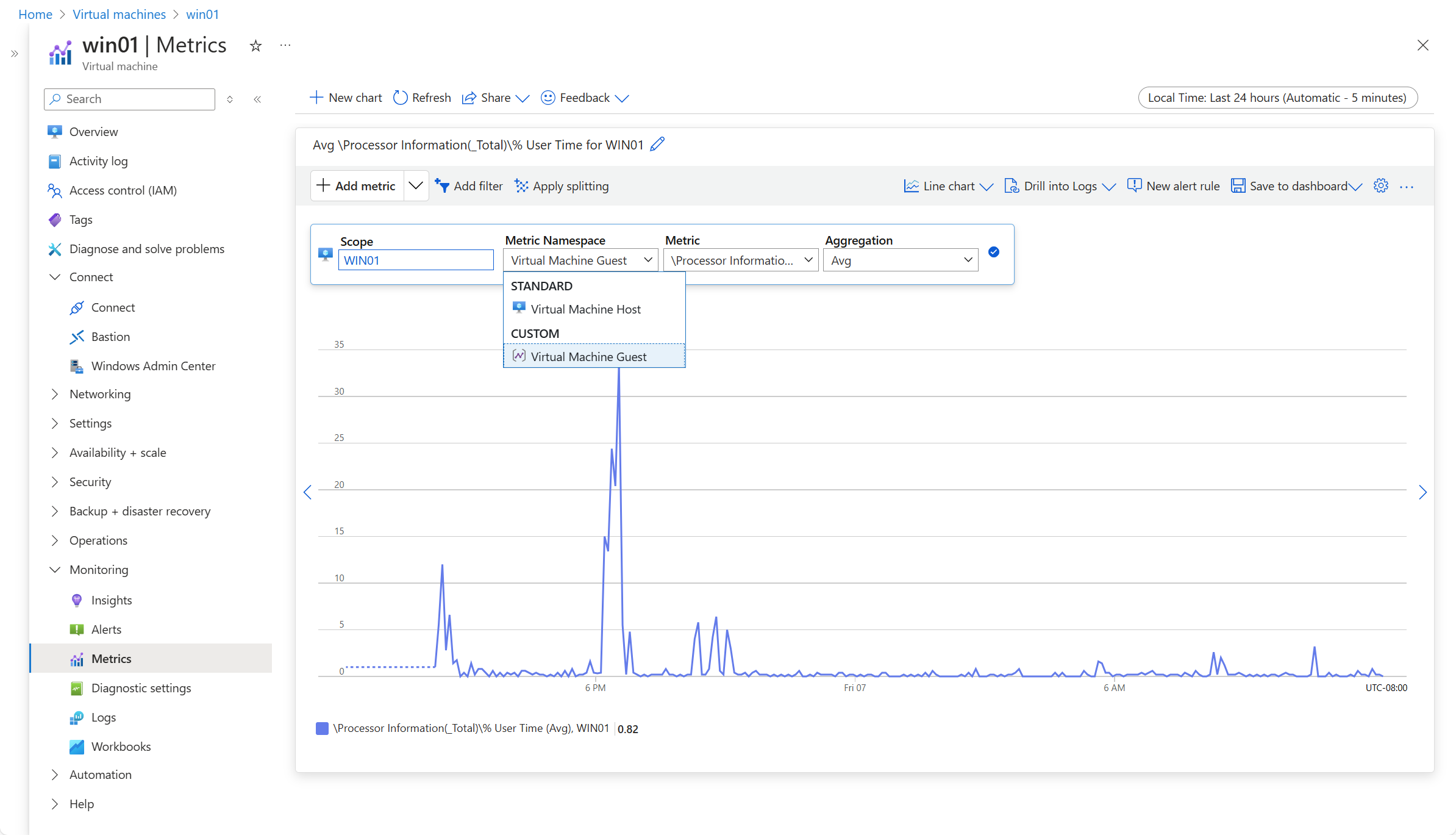Favorite this page with the star icon
The width and height of the screenshot is (1456, 835).
[x=255, y=46]
